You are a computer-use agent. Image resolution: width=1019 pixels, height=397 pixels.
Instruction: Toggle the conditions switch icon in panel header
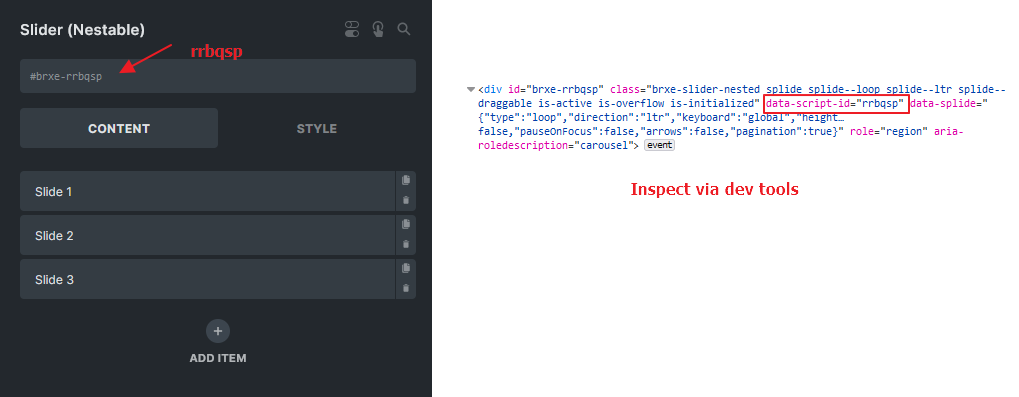coord(352,29)
